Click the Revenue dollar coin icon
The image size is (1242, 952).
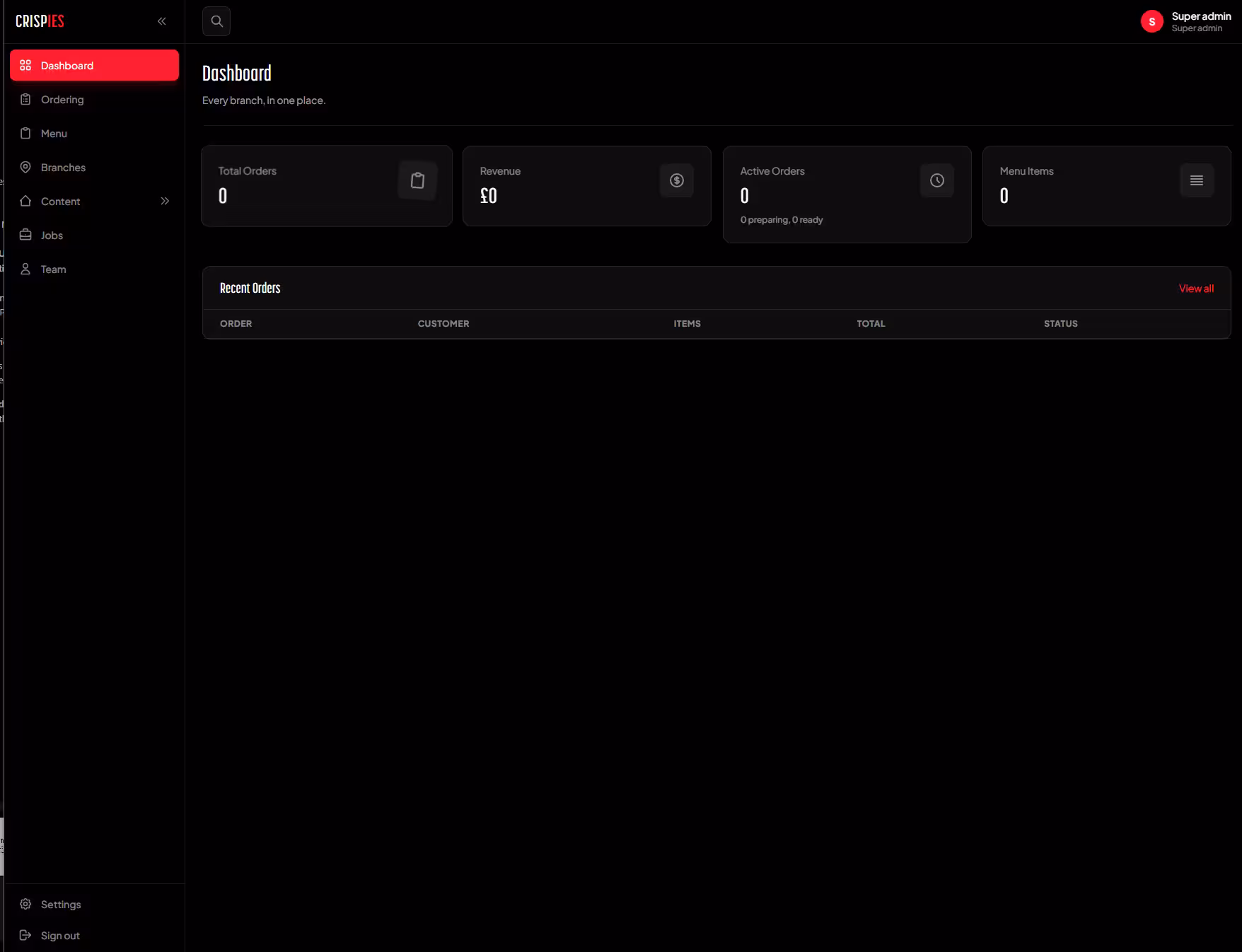[677, 180]
